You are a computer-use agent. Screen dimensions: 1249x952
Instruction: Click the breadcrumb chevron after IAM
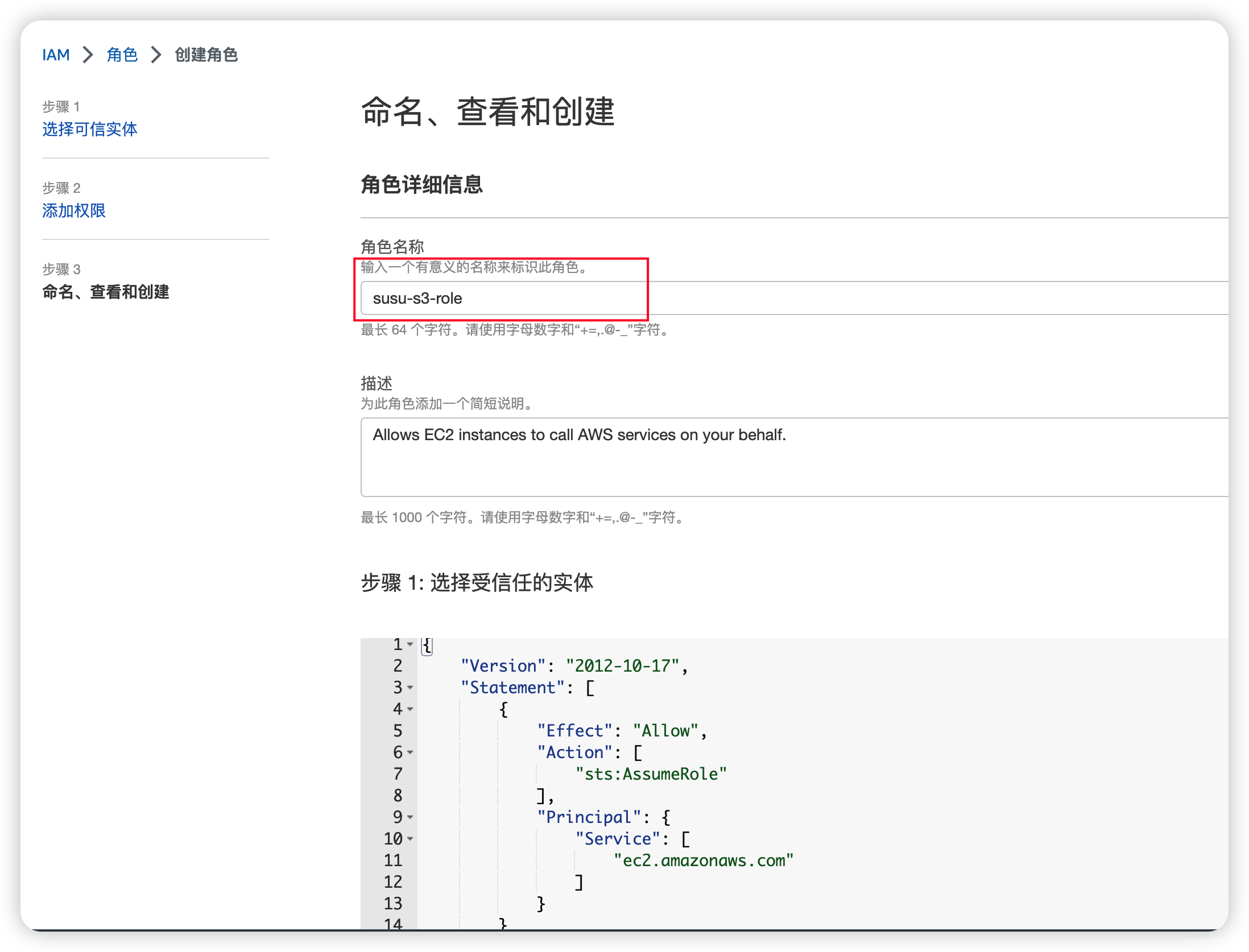point(88,55)
